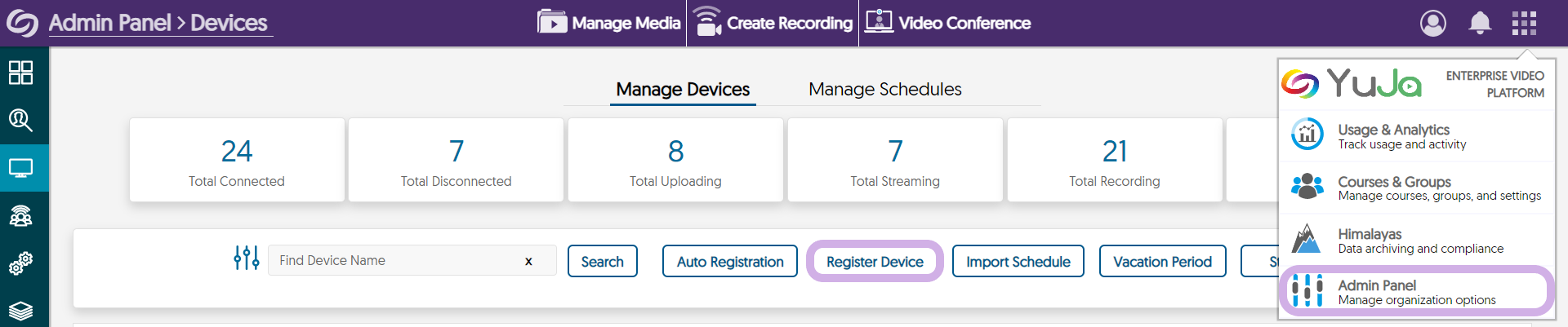The image size is (1568, 327).
Task: Check the notifications bell icon
Action: click(1480, 23)
